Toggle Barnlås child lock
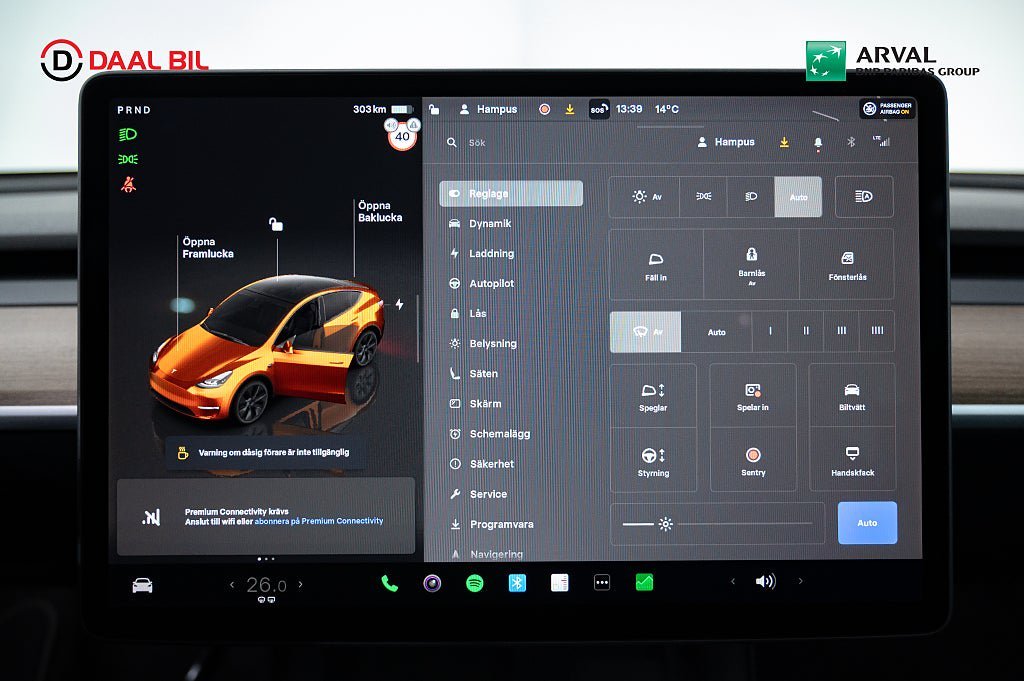This screenshot has width=1024, height=681. coord(751,264)
